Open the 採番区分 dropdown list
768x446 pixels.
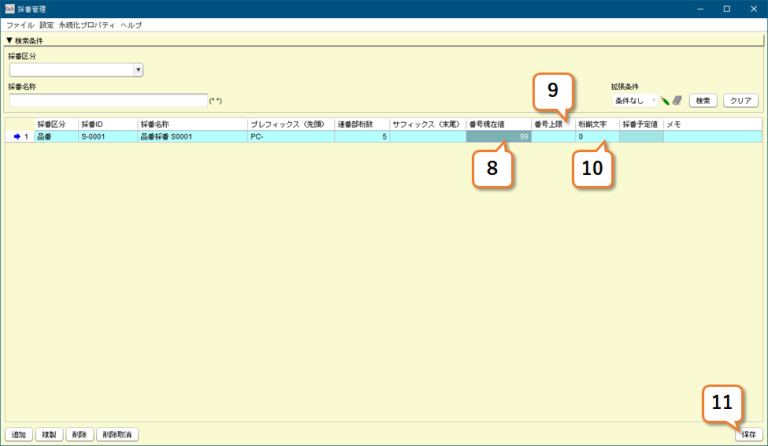[138, 70]
